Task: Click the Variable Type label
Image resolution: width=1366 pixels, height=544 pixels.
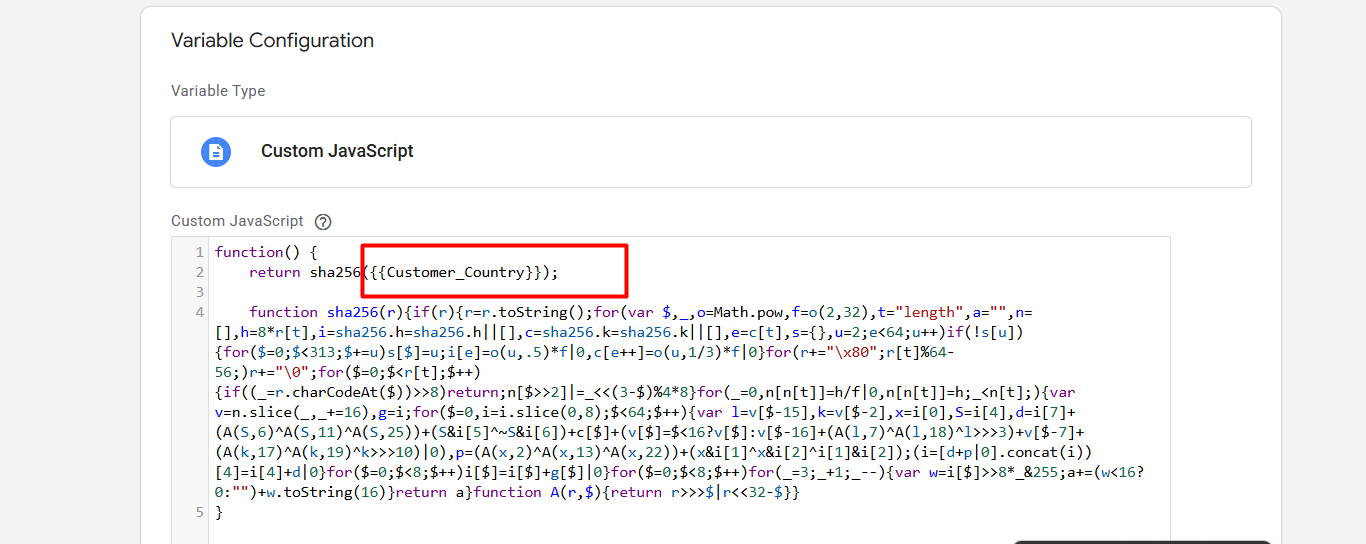Action: click(218, 91)
